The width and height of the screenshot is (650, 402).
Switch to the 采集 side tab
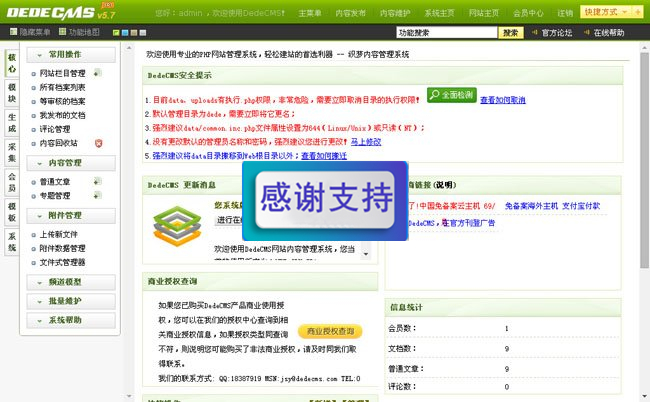point(12,153)
